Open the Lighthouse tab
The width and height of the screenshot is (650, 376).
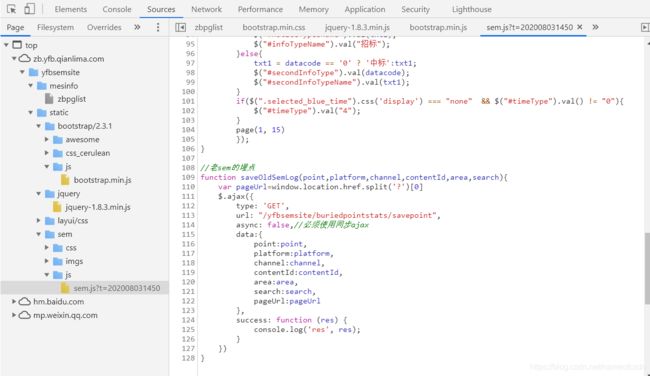coord(472,9)
